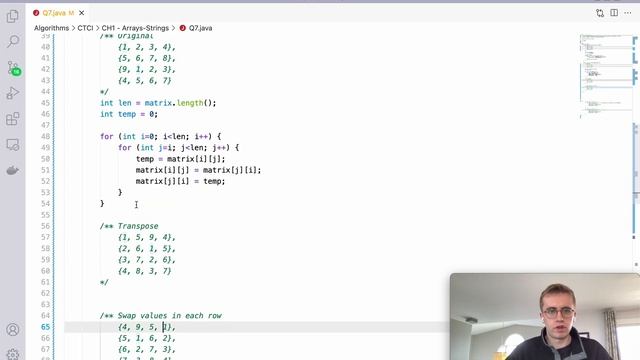Click line number 65 in gutter

[x=45, y=327]
